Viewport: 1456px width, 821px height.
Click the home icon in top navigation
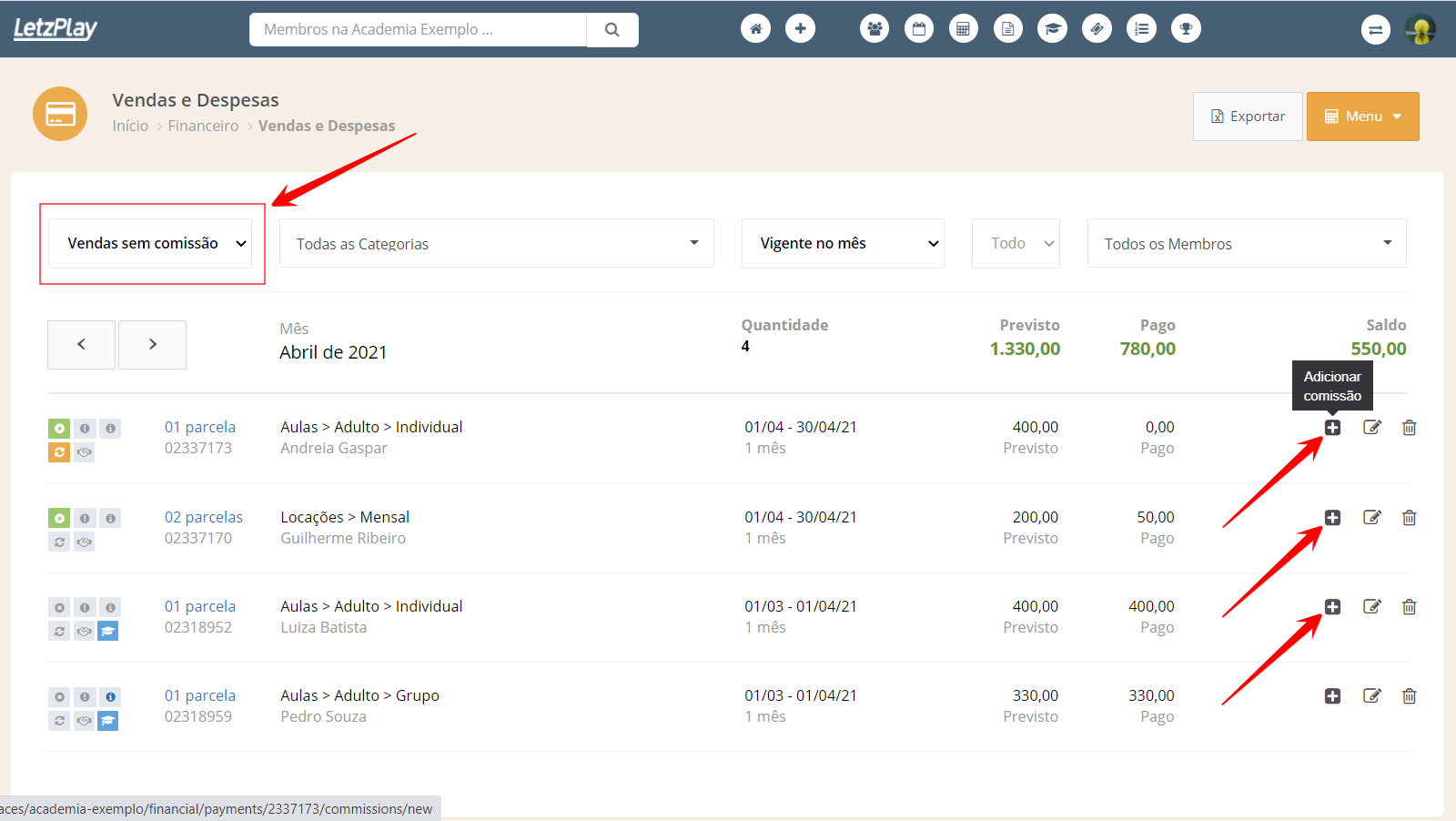pos(755,29)
